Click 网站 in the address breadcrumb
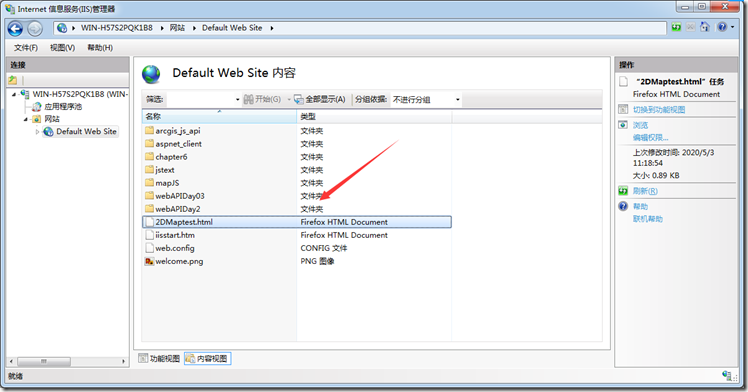 pyautogui.click(x=177, y=28)
